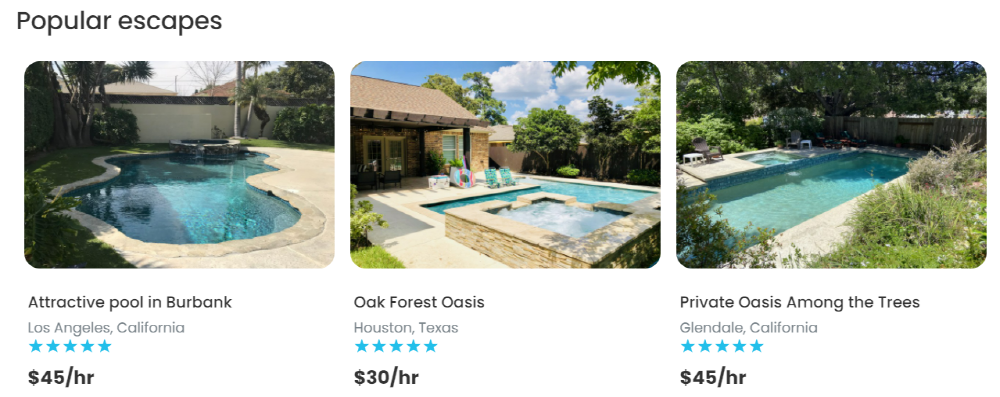Click the first star of Glendale listing rating
Image resolution: width=1000 pixels, height=397 pixels.
(x=688, y=346)
